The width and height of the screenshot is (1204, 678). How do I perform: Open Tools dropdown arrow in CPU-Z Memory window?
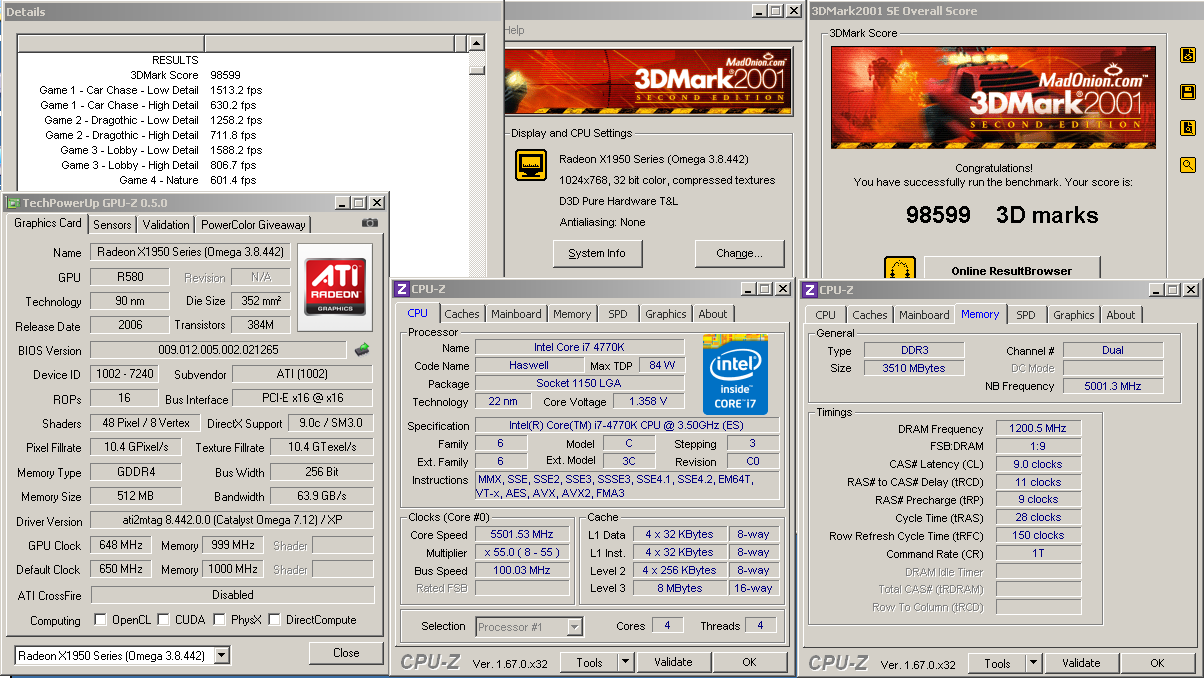1034,663
